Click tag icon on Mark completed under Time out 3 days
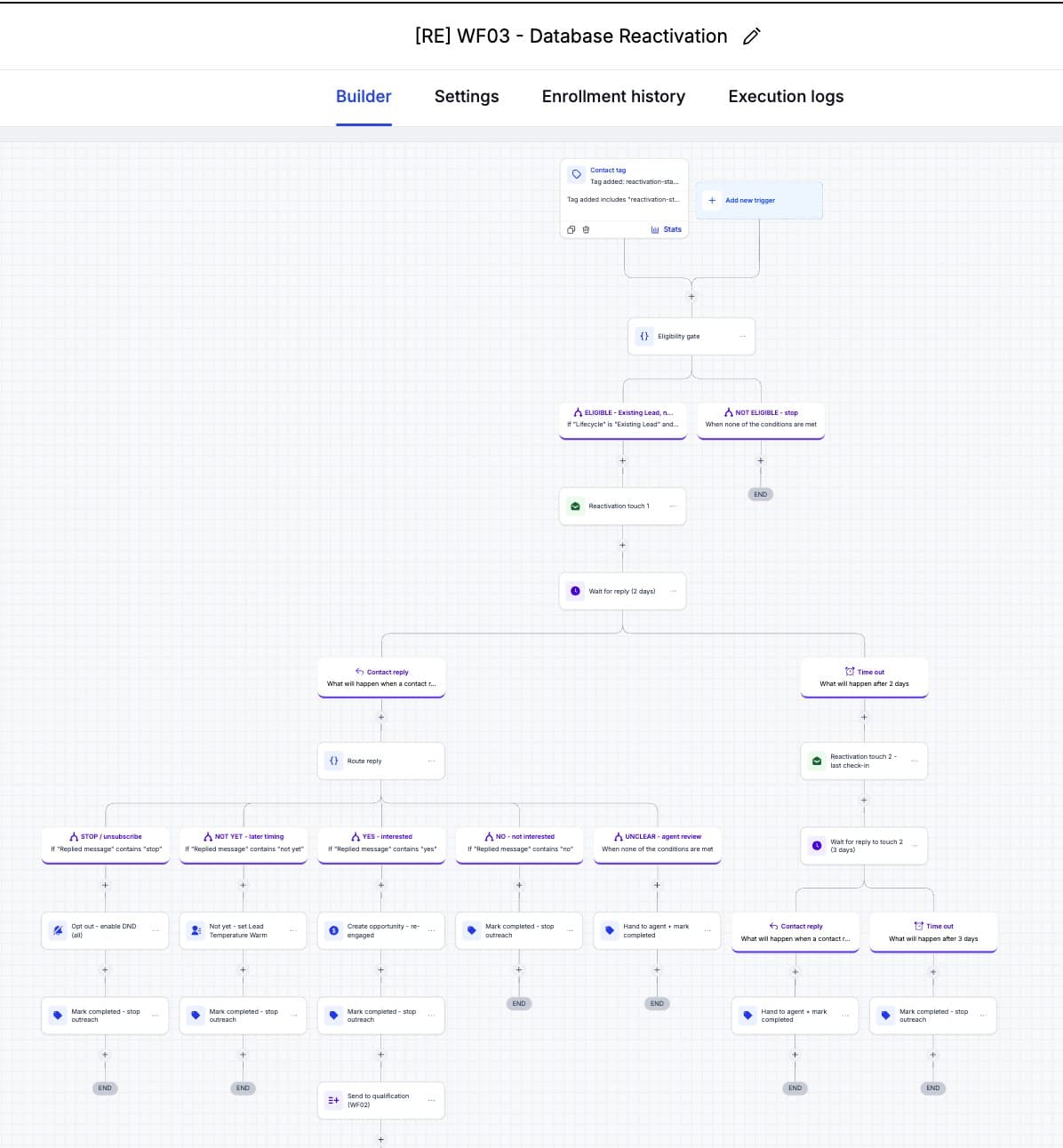 886,1016
